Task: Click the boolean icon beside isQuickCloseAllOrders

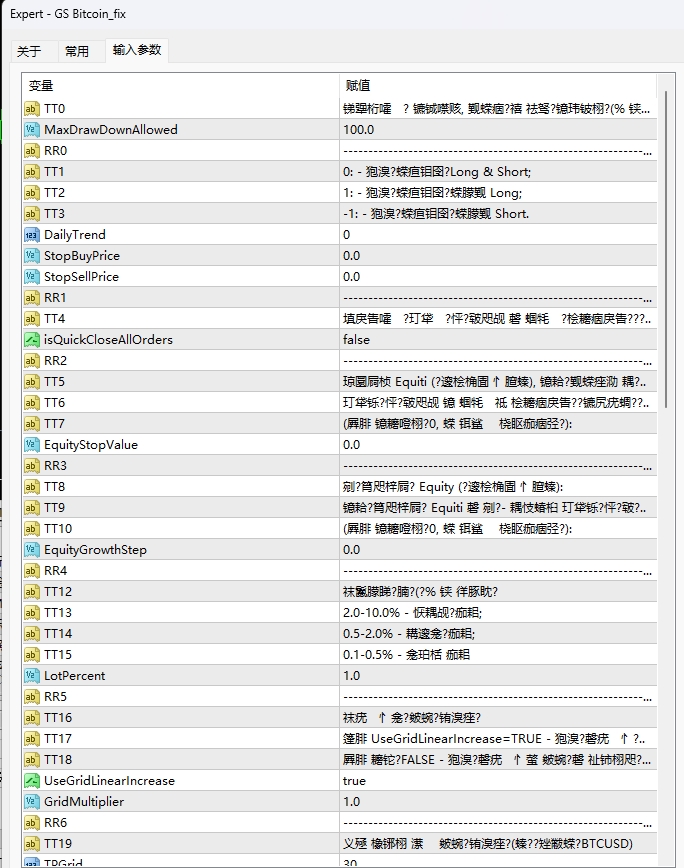Action: pos(32,340)
